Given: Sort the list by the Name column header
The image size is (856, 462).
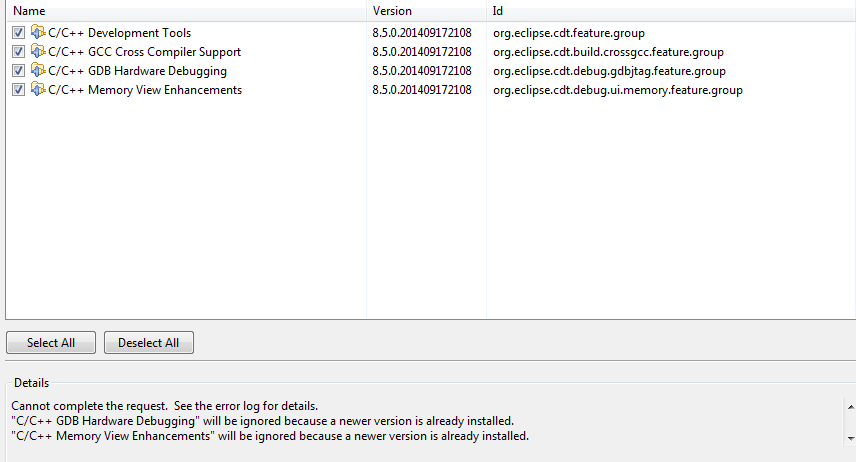Looking at the screenshot, I should tap(186, 11).
